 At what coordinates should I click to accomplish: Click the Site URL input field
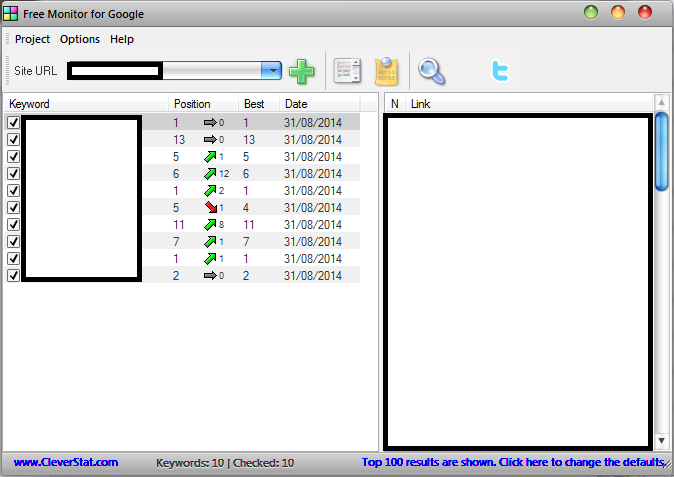(x=164, y=71)
